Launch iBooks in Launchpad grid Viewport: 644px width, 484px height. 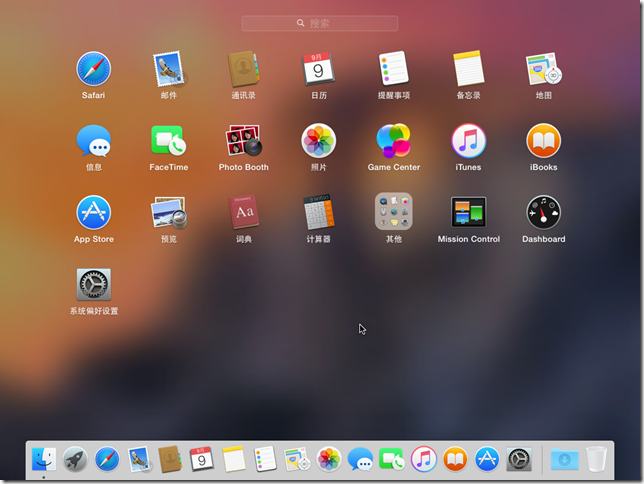pyautogui.click(x=543, y=141)
